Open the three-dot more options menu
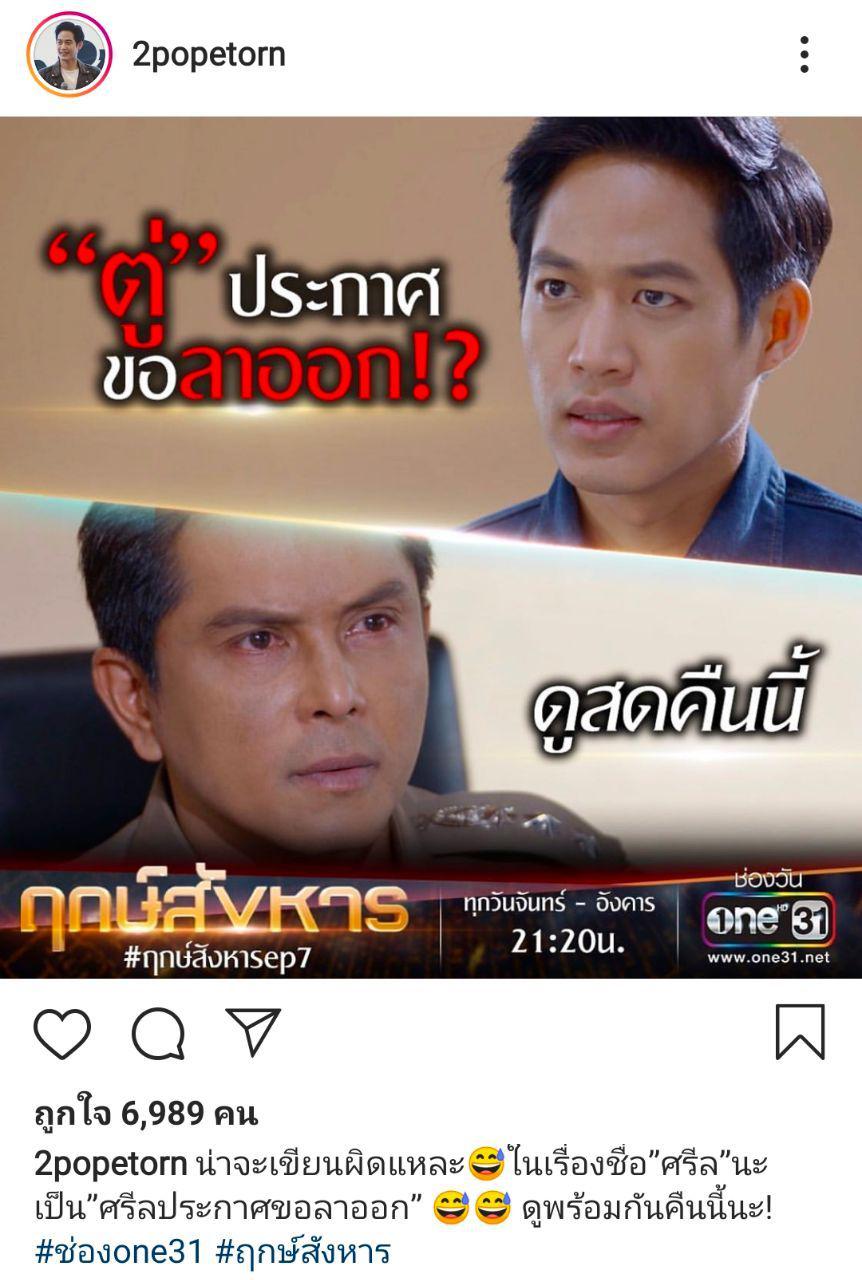The image size is (862, 1280). (x=804, y=55)
